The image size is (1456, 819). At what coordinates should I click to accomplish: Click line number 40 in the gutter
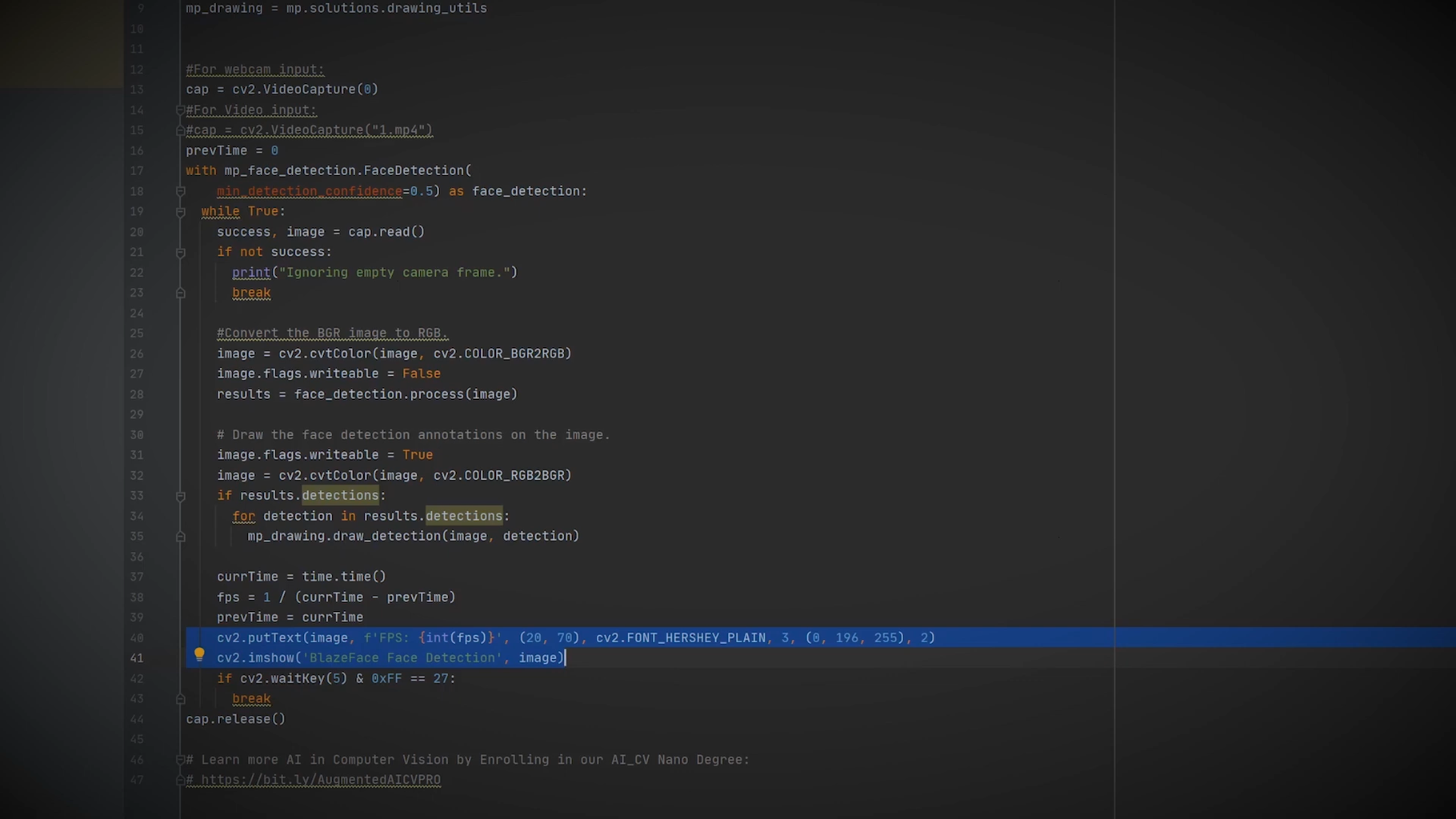[137, 638]
